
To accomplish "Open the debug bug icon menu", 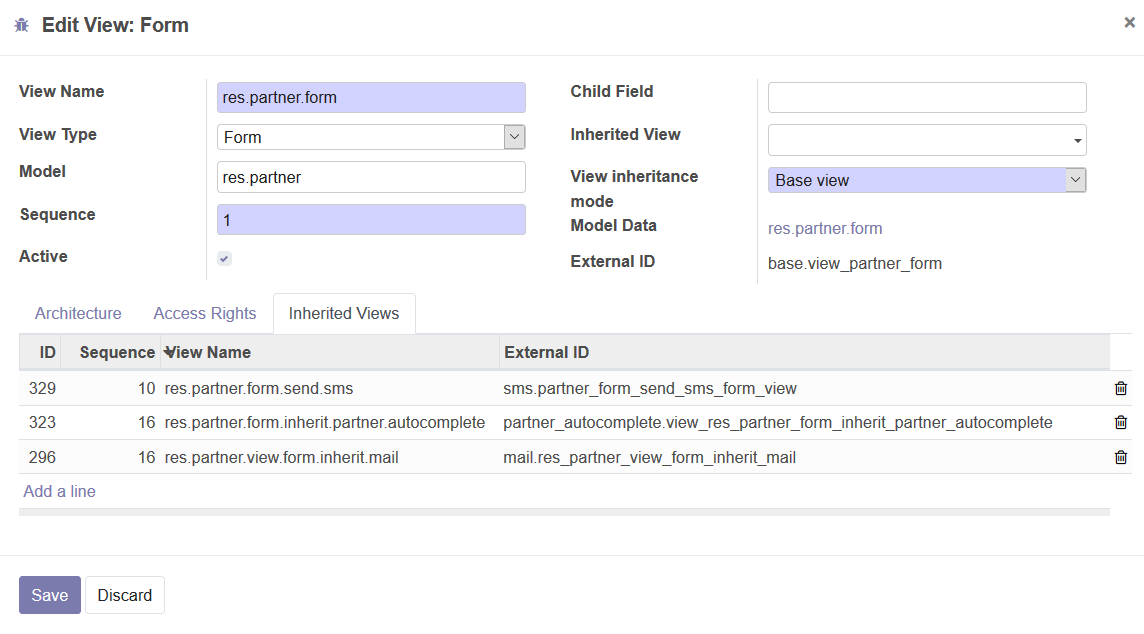I will coord(22,26).
